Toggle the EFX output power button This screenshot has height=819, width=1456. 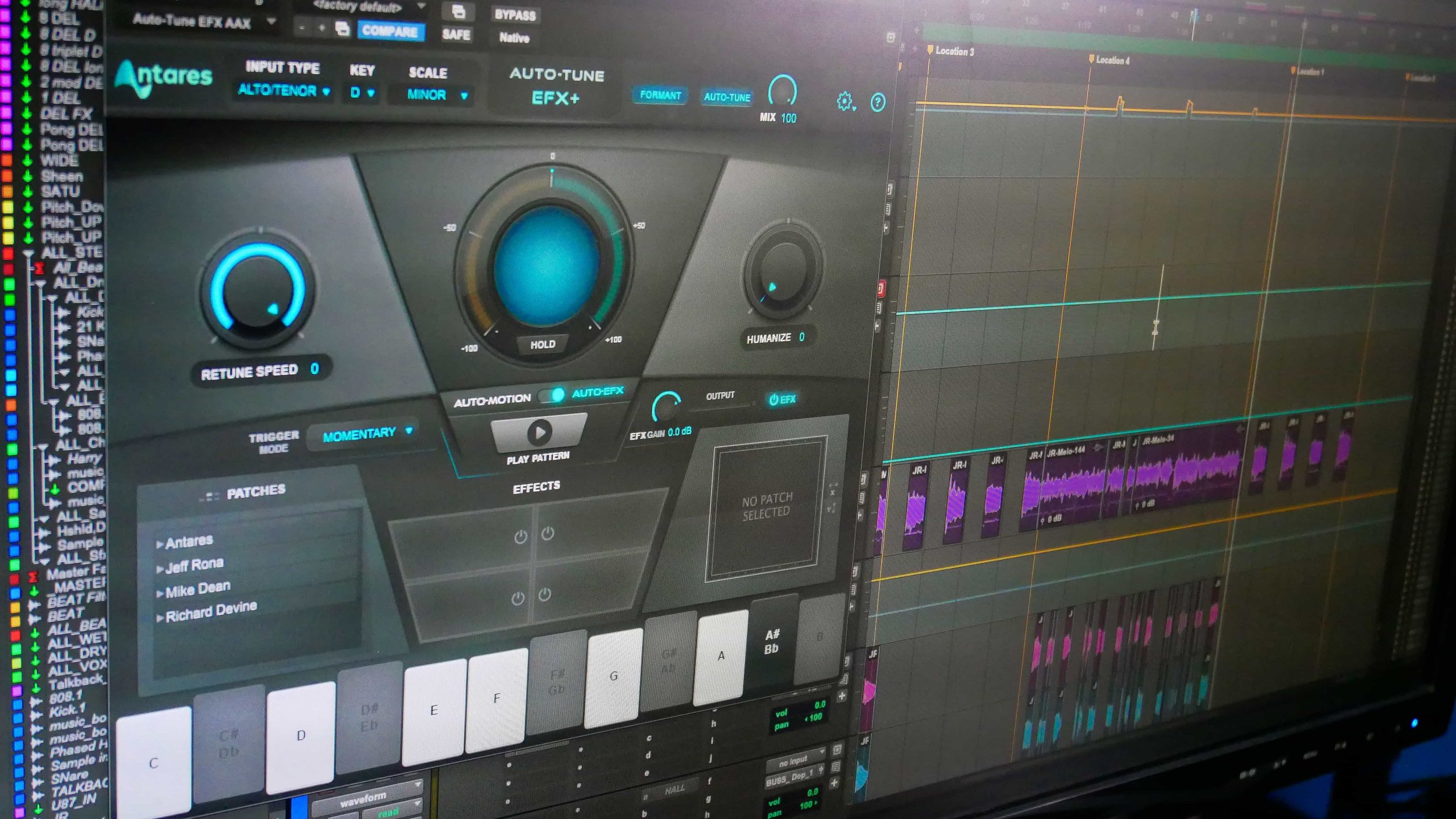tap(782, 399)
